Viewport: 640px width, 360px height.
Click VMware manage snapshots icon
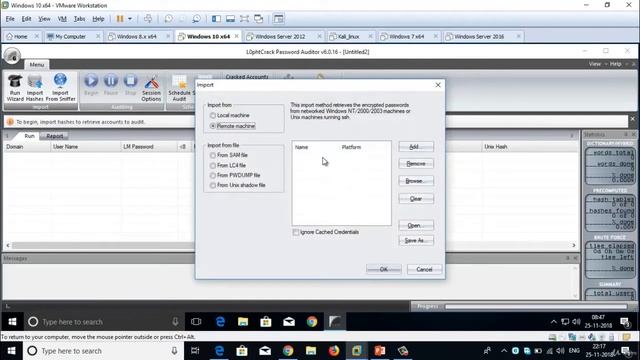click(196, 19)
